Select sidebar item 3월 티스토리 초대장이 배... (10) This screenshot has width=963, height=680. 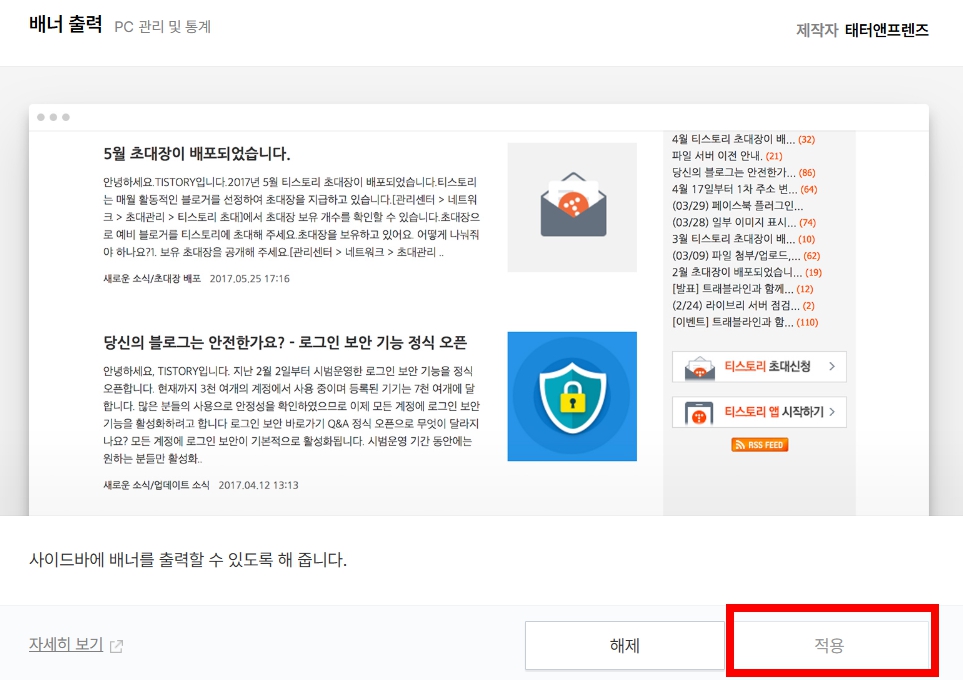click(743, 239)
